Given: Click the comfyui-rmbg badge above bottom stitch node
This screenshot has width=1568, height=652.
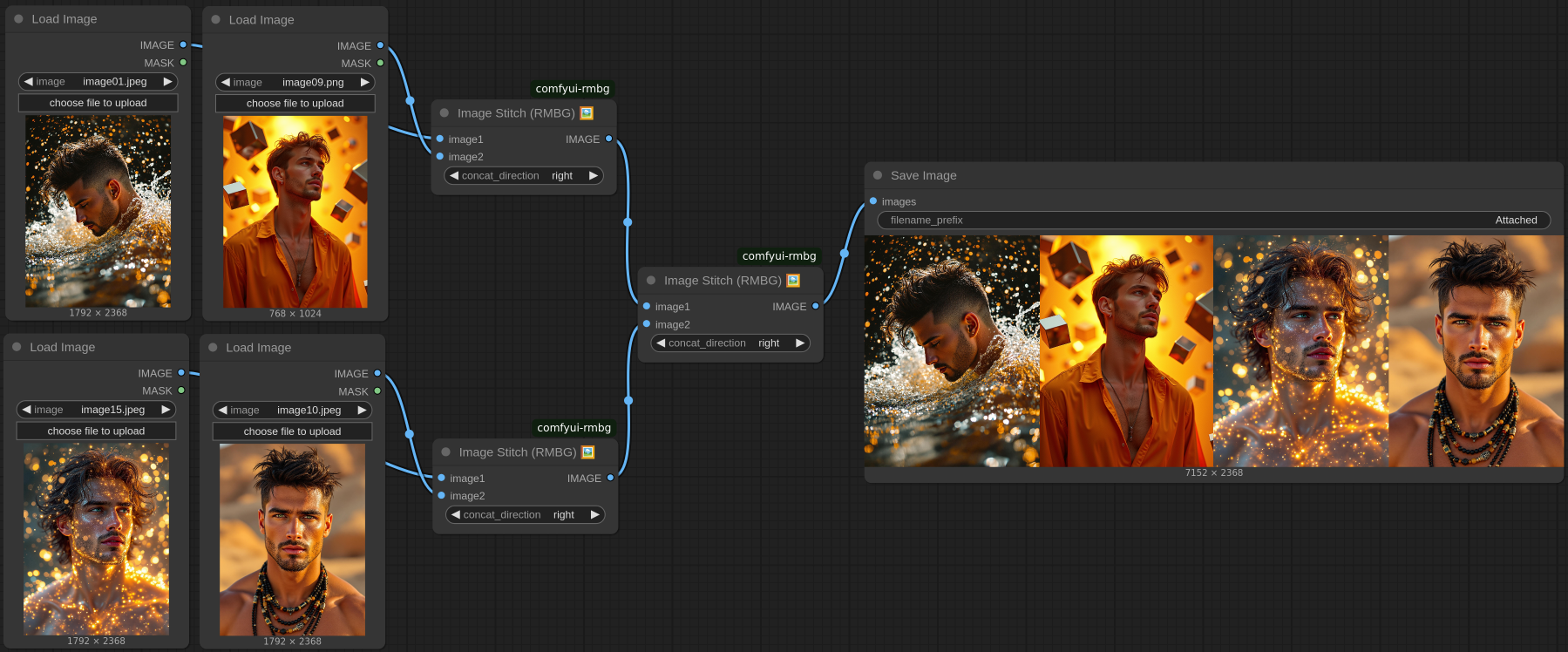Looking at the screenshot, I should click(x=574, y=427).
